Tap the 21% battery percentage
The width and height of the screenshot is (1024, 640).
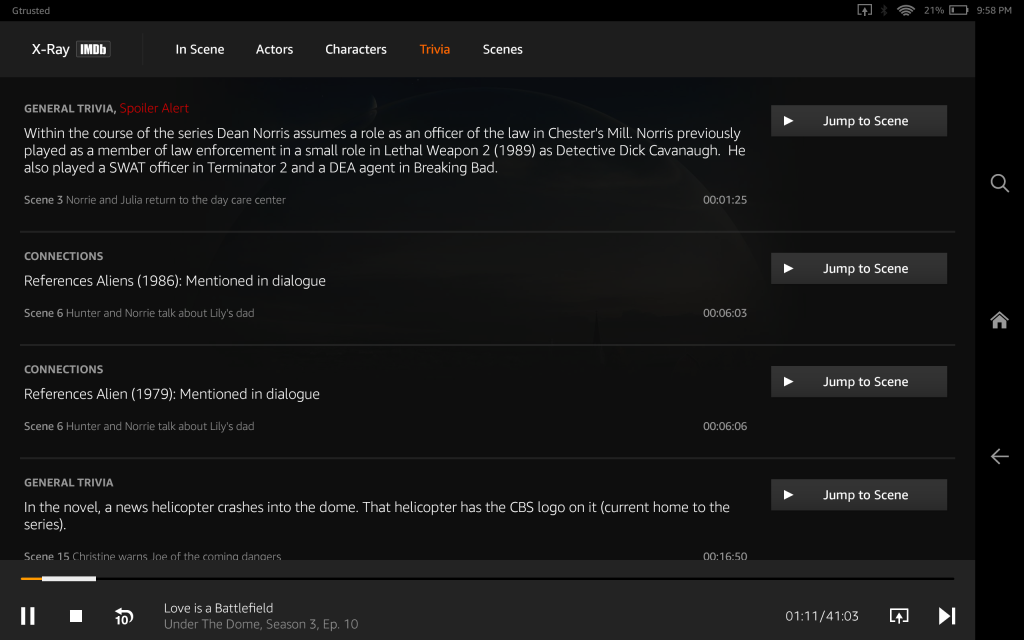934,10
